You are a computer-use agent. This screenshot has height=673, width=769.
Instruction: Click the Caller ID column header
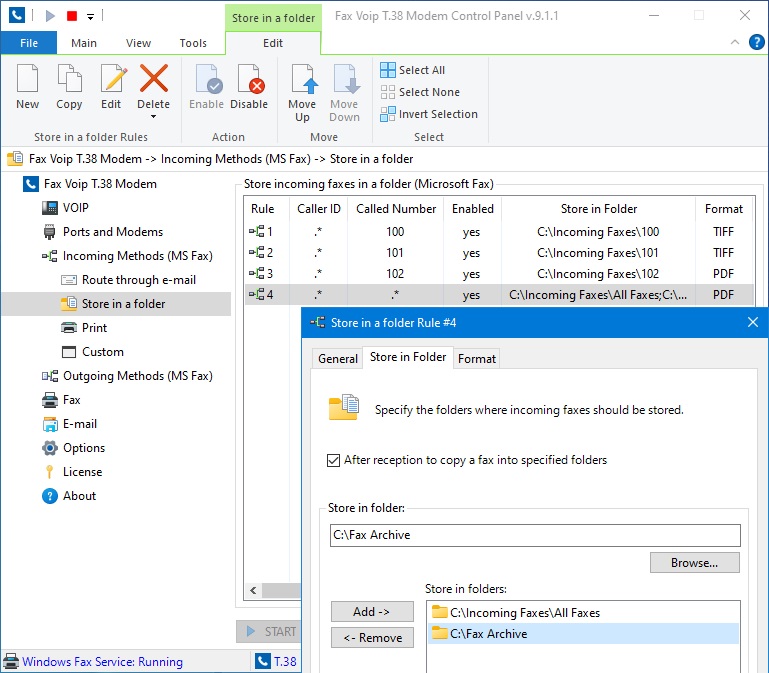(319, 209)
